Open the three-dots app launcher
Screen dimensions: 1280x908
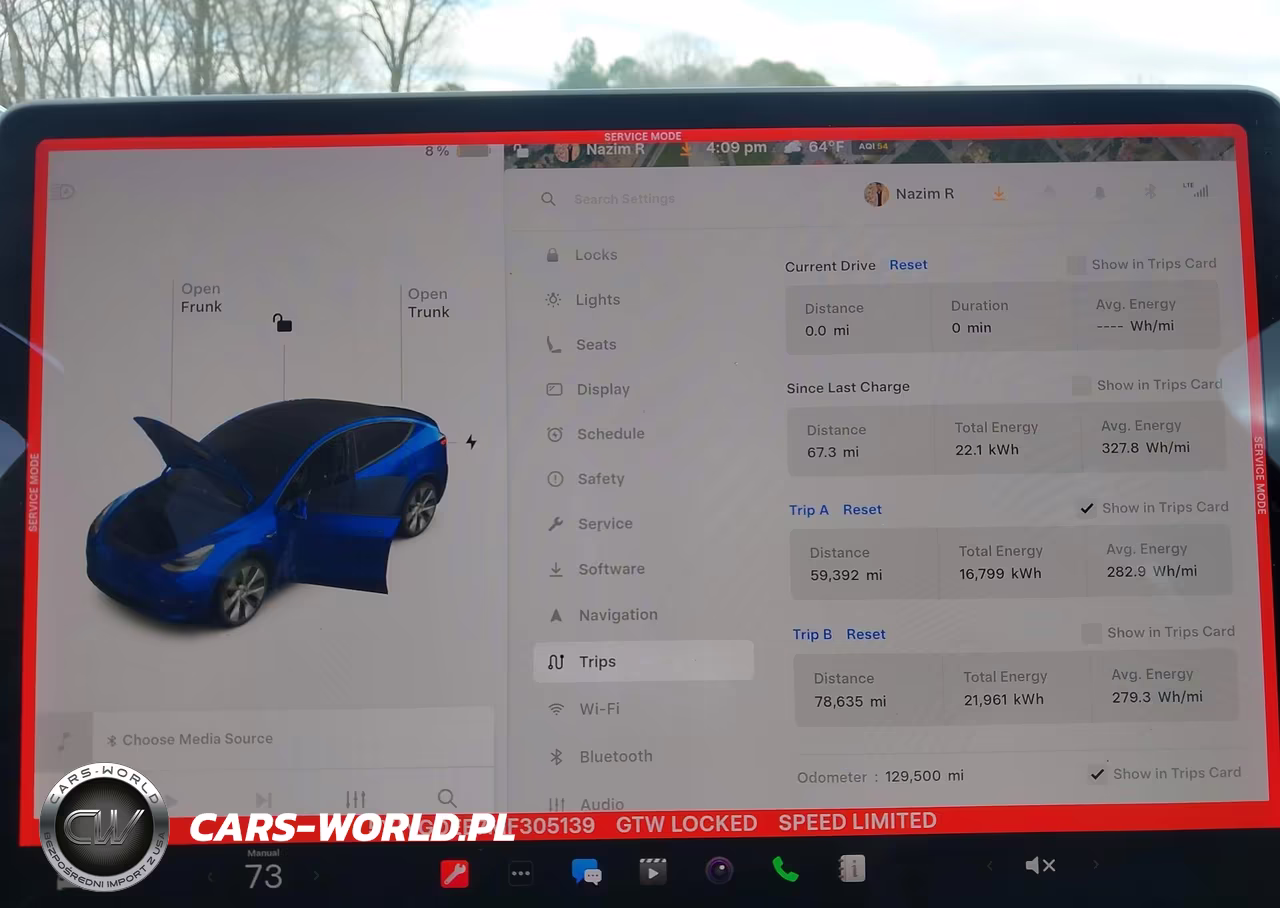tap(520, 873)
